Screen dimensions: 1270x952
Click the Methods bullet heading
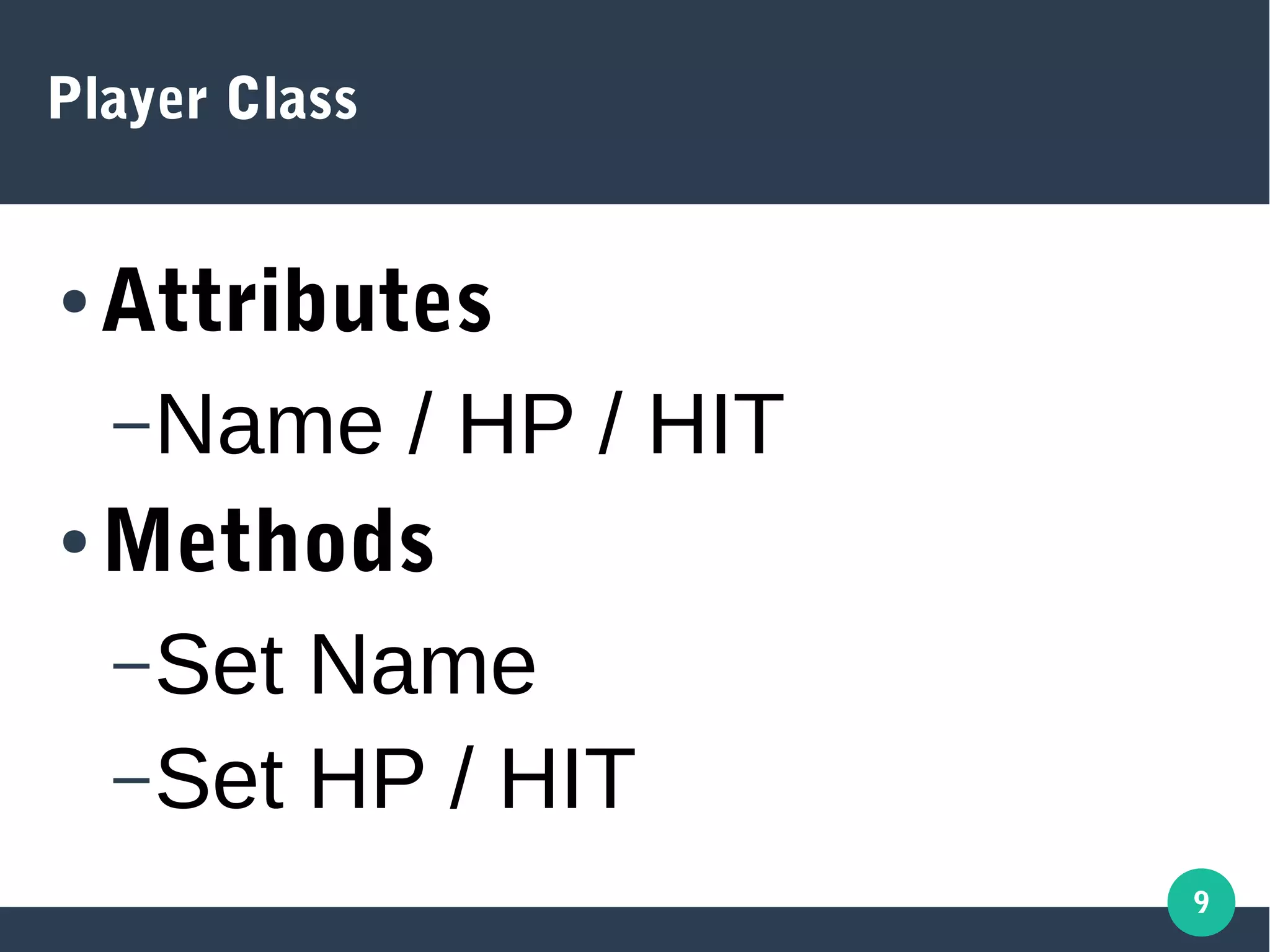(270, 541)
